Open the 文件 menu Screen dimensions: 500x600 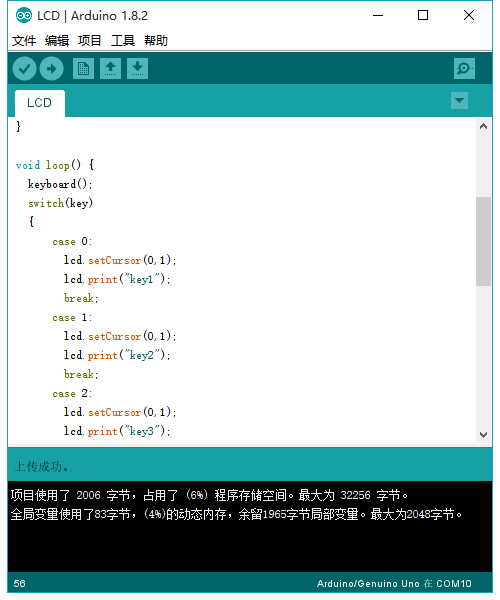tap(24, 41)
